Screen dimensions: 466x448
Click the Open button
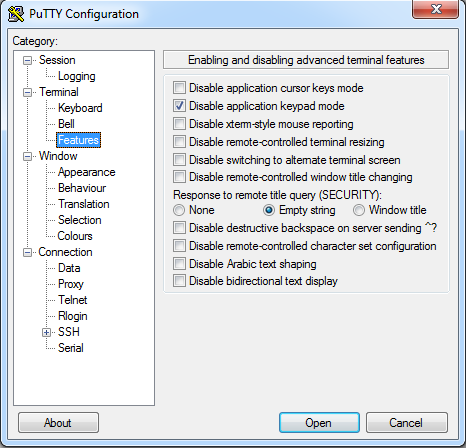[x=319, y=423]
